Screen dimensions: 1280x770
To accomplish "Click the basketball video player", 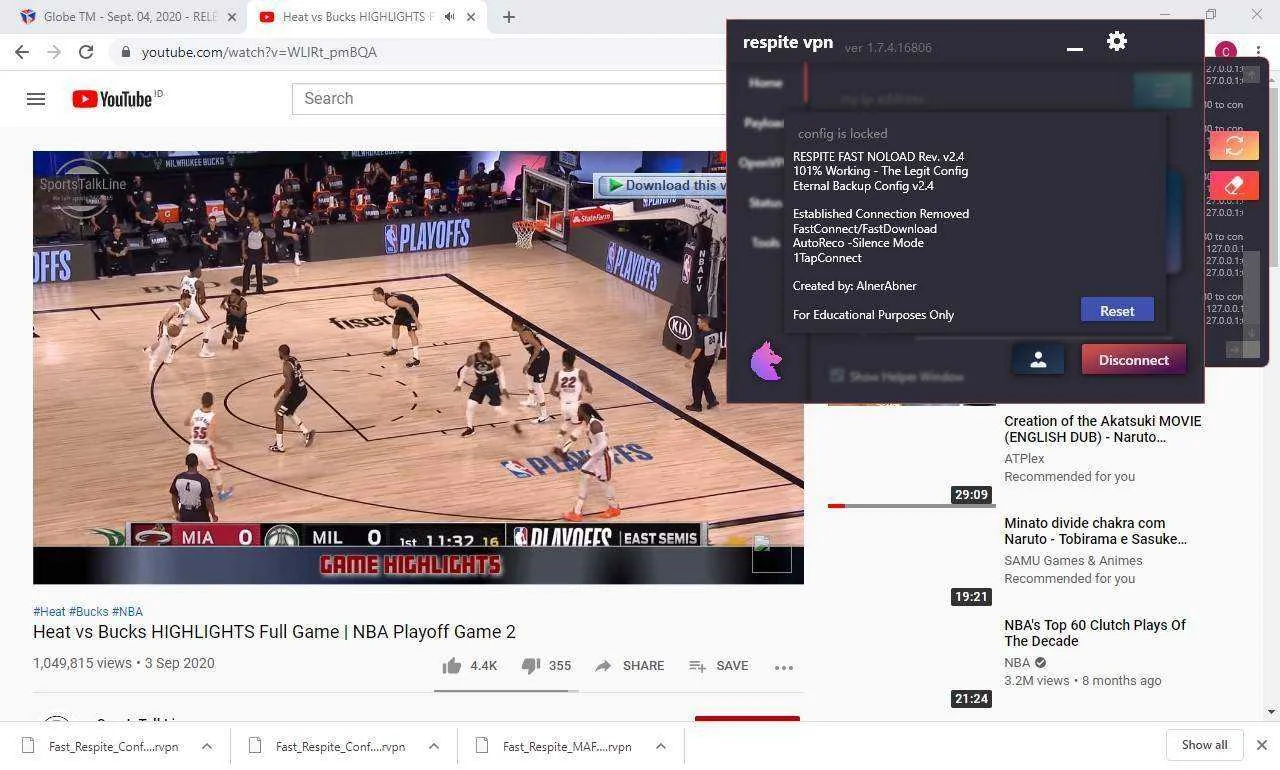I will 418,367.
